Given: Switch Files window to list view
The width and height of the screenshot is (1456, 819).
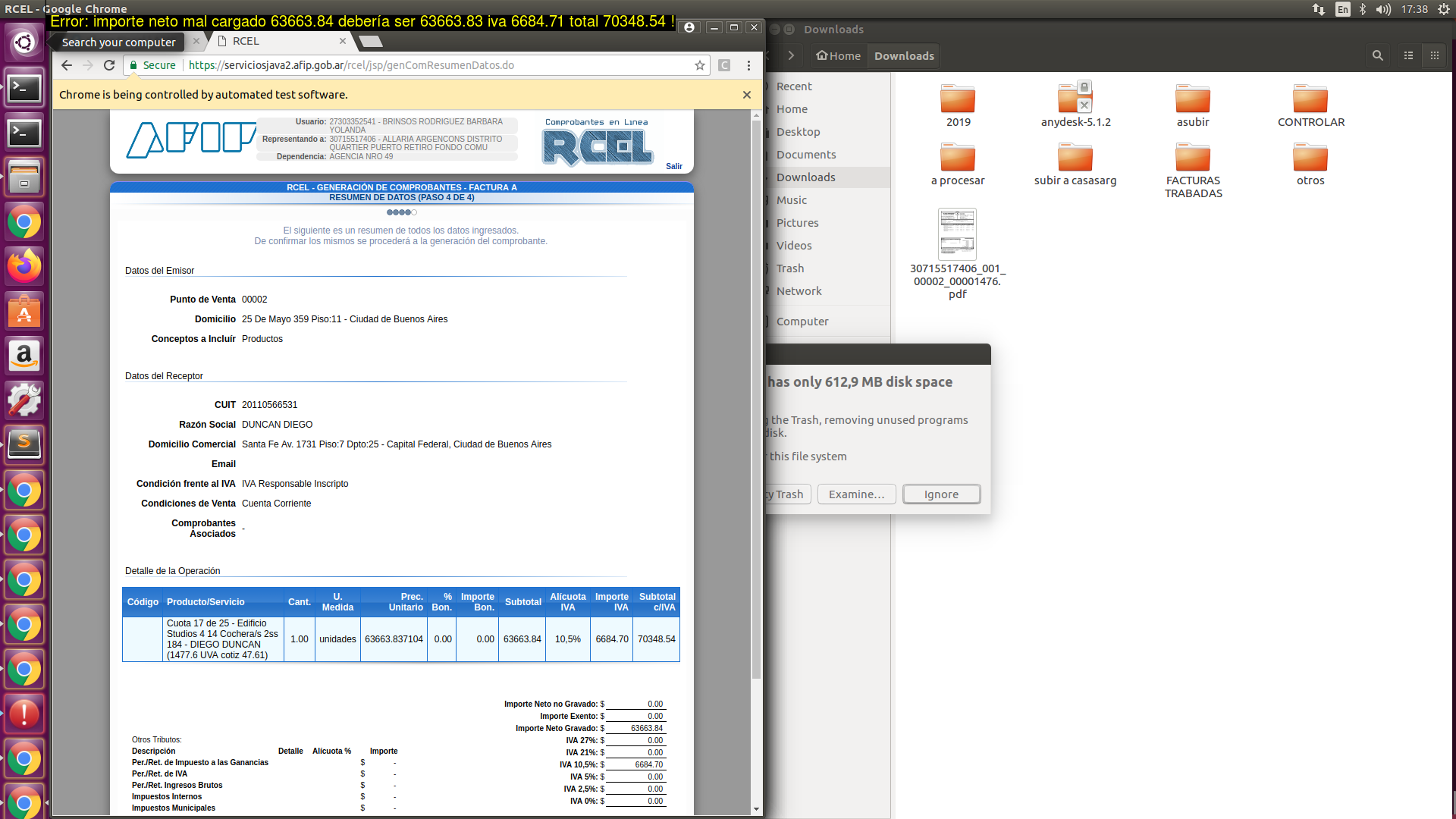Looking at the screenshot, I should pyautogui.click(x=1408, y=55).
